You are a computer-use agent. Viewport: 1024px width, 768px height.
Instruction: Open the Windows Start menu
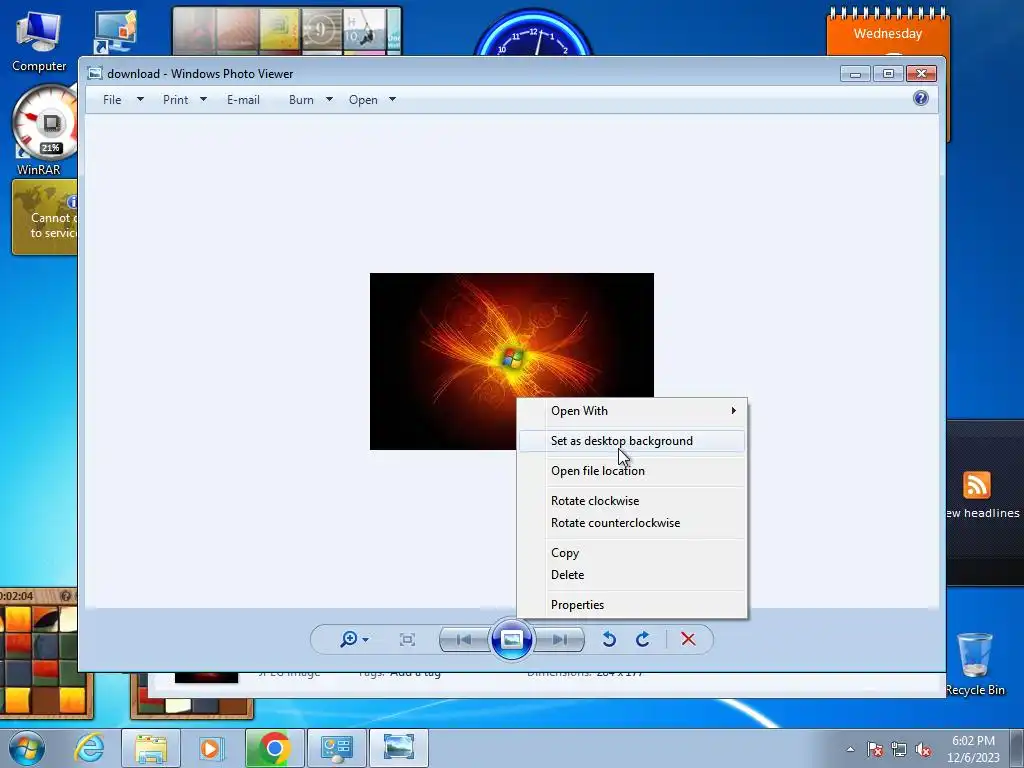point(27,748)
